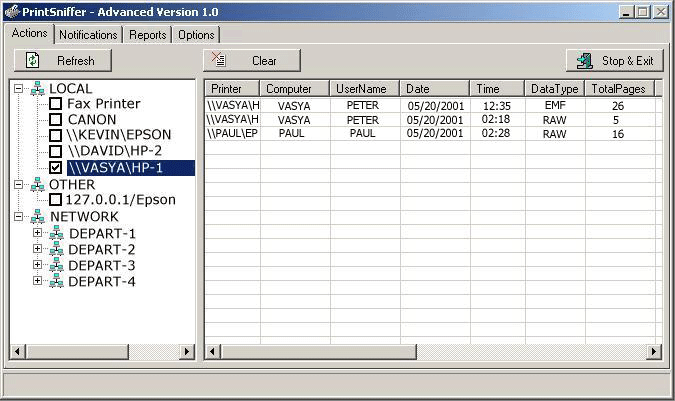Image resolution: width=675 pixels, height=401 pixels.
Task: Click the Refresh icon with green arrows
Action: [32, 60]
